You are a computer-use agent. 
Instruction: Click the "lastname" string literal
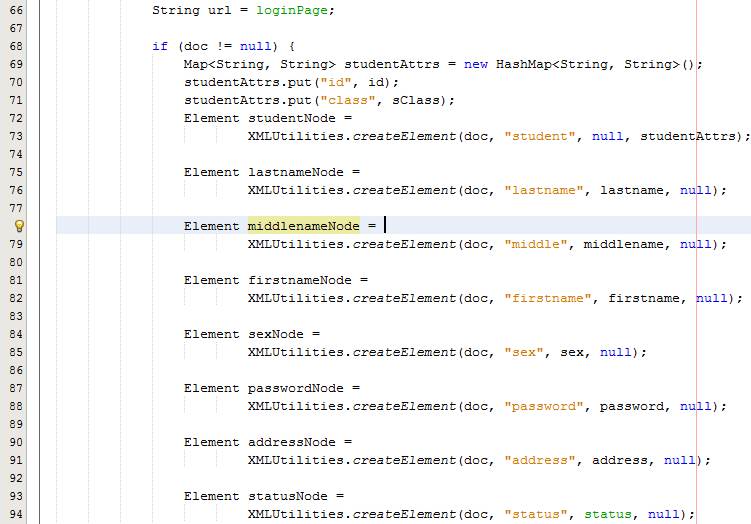coord(544,190)
